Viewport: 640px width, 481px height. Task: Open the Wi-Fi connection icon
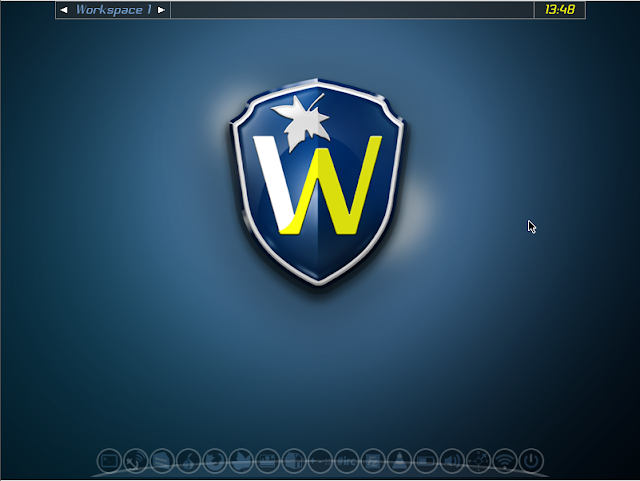[x=505, y=461]
